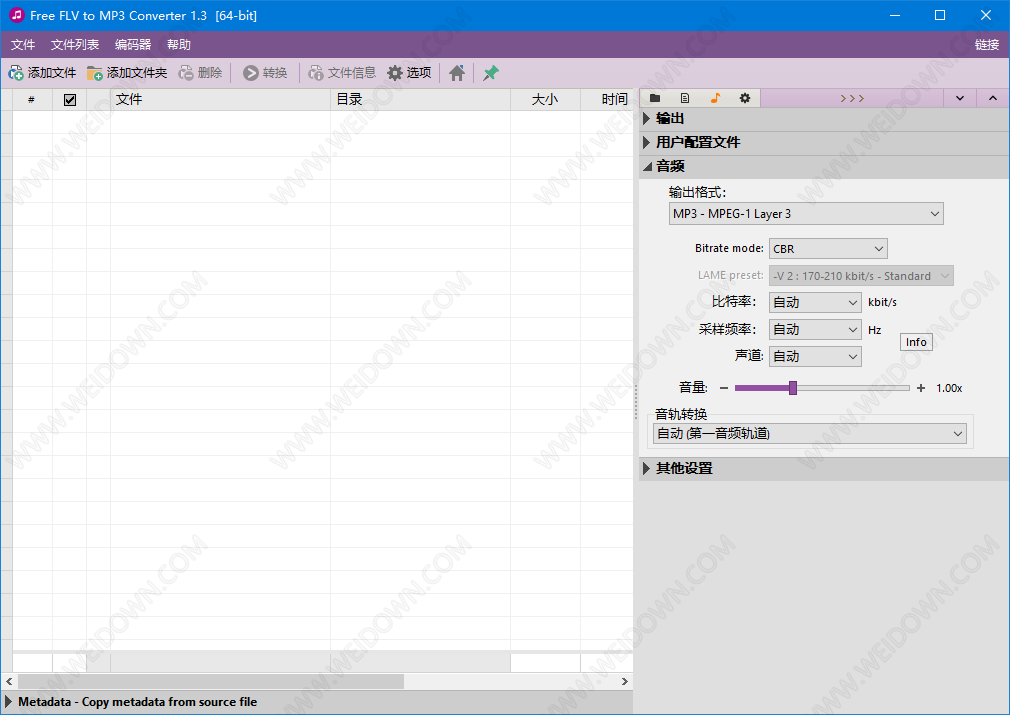
Task: Open the 文件 menu
Action: (x=23, y=44)
